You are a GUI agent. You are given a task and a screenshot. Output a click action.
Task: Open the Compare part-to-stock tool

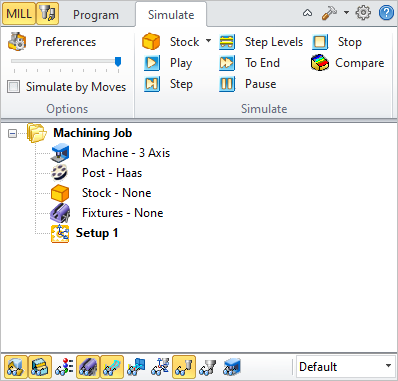tap(347, 63)
